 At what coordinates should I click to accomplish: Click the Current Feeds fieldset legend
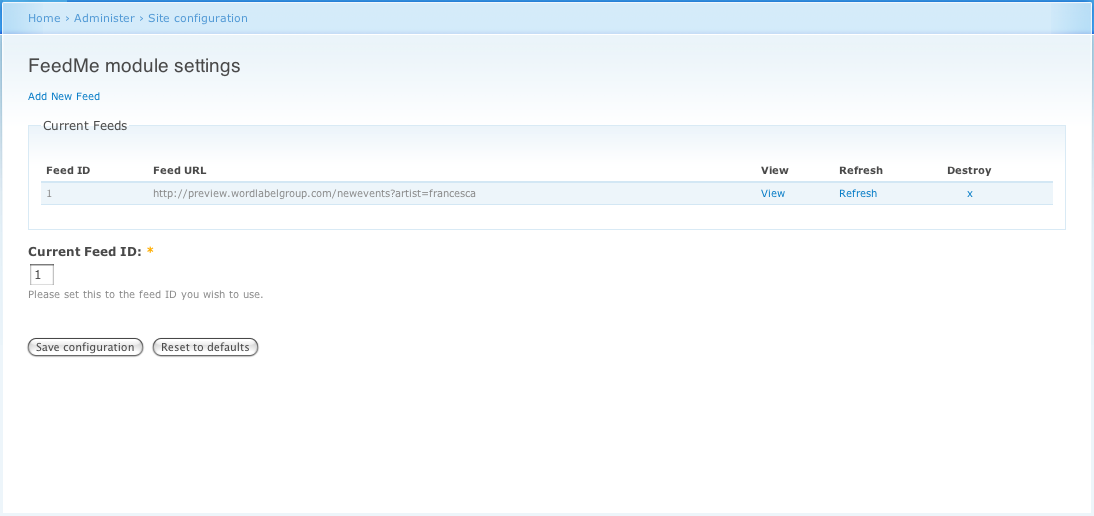tap(85, 126)
